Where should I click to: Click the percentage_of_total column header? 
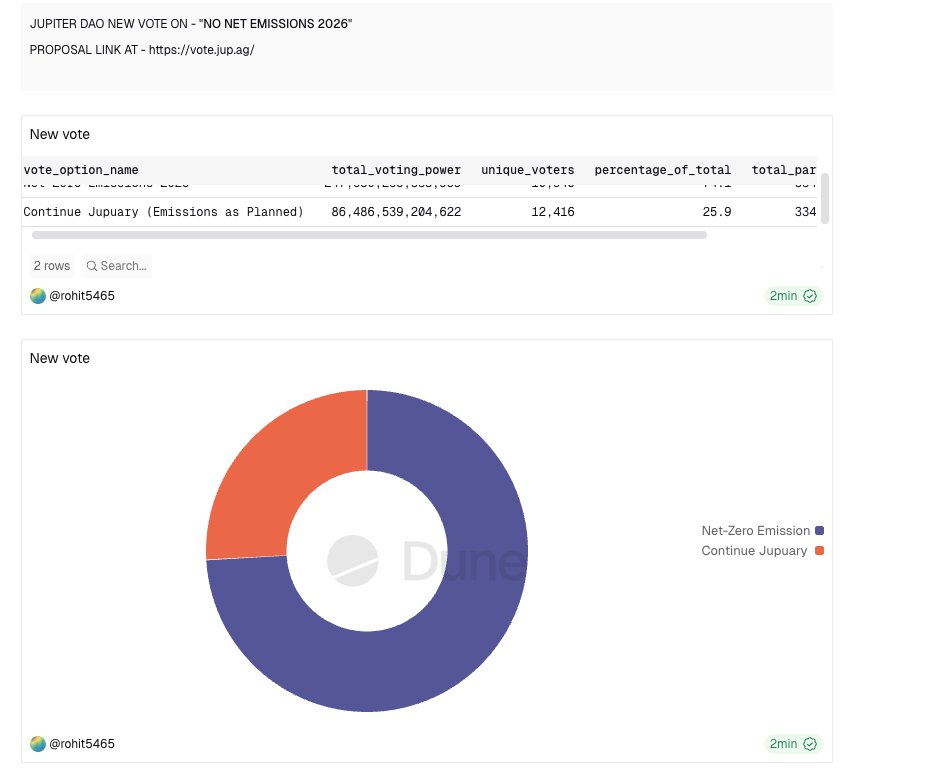(662, 170)
